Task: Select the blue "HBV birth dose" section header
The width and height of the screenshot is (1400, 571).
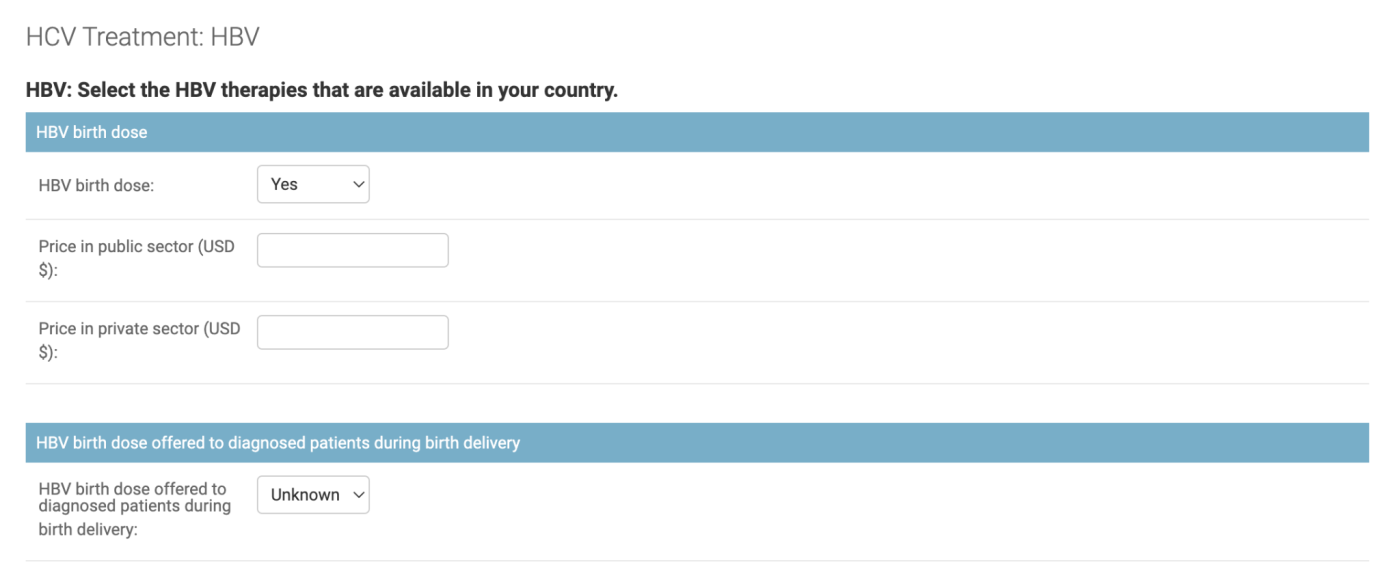Action: click(92, 132)
